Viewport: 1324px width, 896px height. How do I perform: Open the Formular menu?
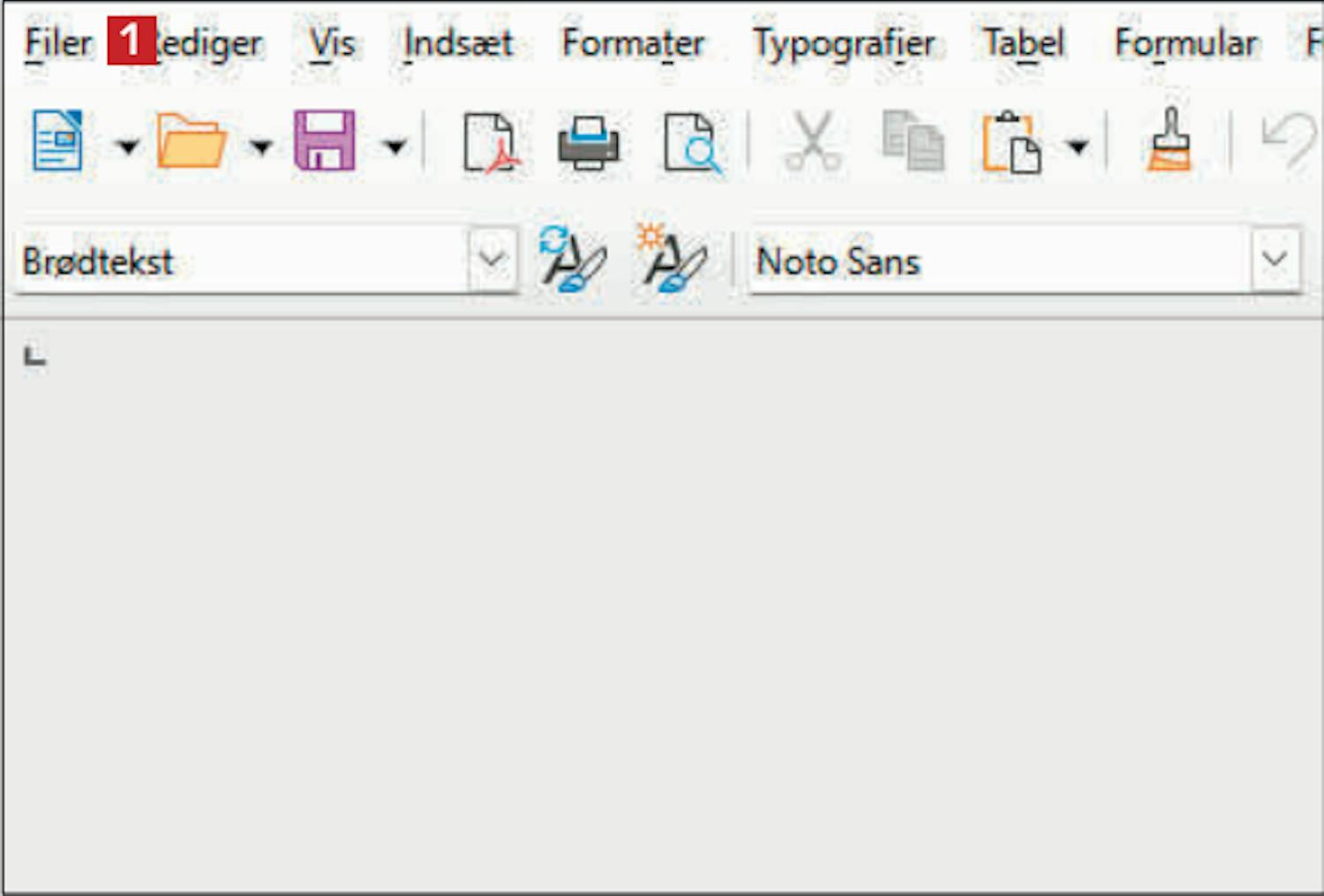tap(1185, 42)
